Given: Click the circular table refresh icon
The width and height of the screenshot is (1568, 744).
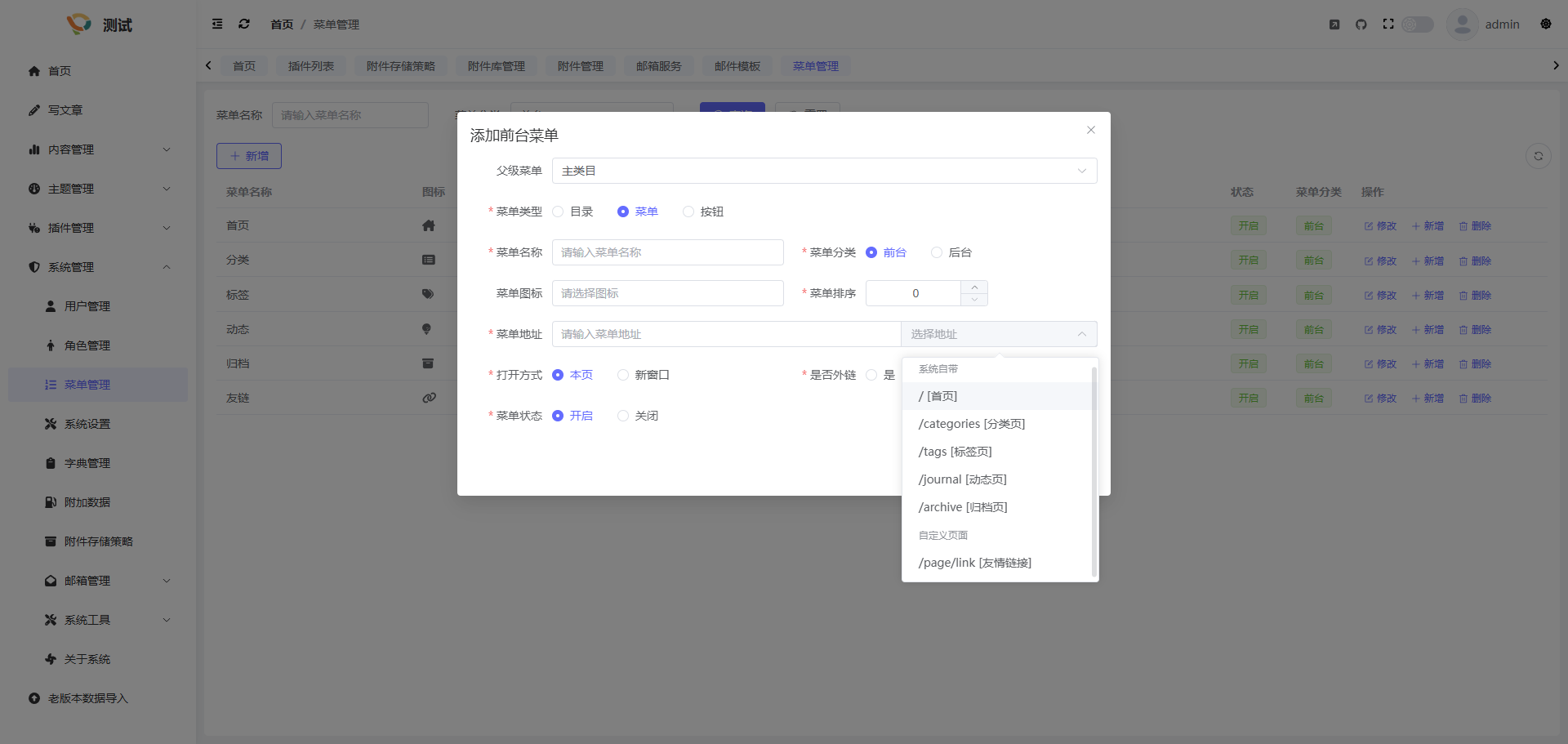Looking at the screenshot, I should 1538,156.
